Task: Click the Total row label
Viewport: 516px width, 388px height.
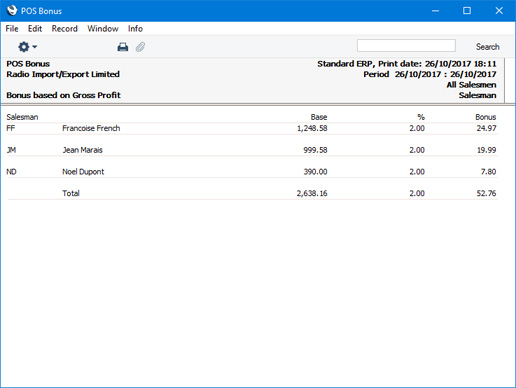Action: [71, 193]
